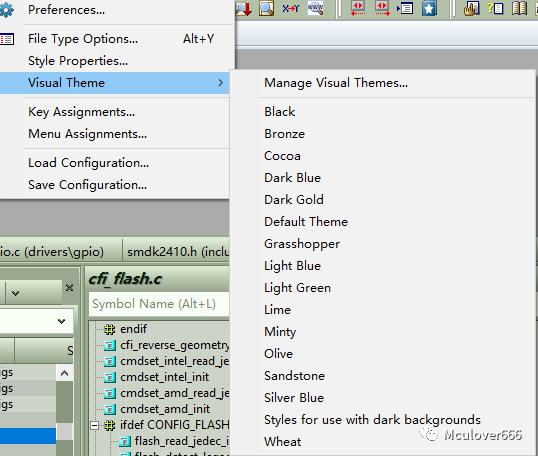The height and width of the screenshot is (456, 538).
Task: Click the up arrow of the list scrollbar
Action: pyautogui.click(x=64, y=373)
